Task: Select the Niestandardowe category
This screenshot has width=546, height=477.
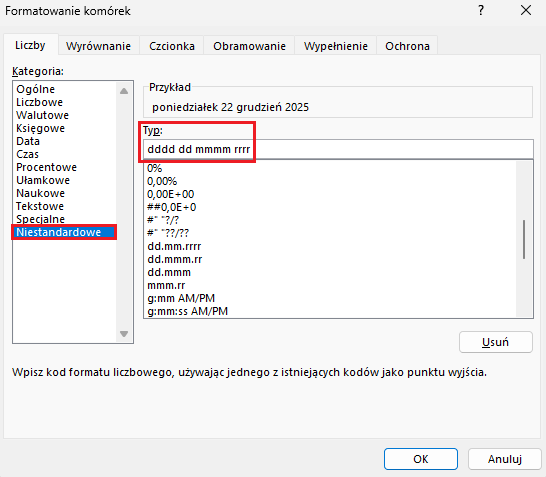Action: (64, 232)
